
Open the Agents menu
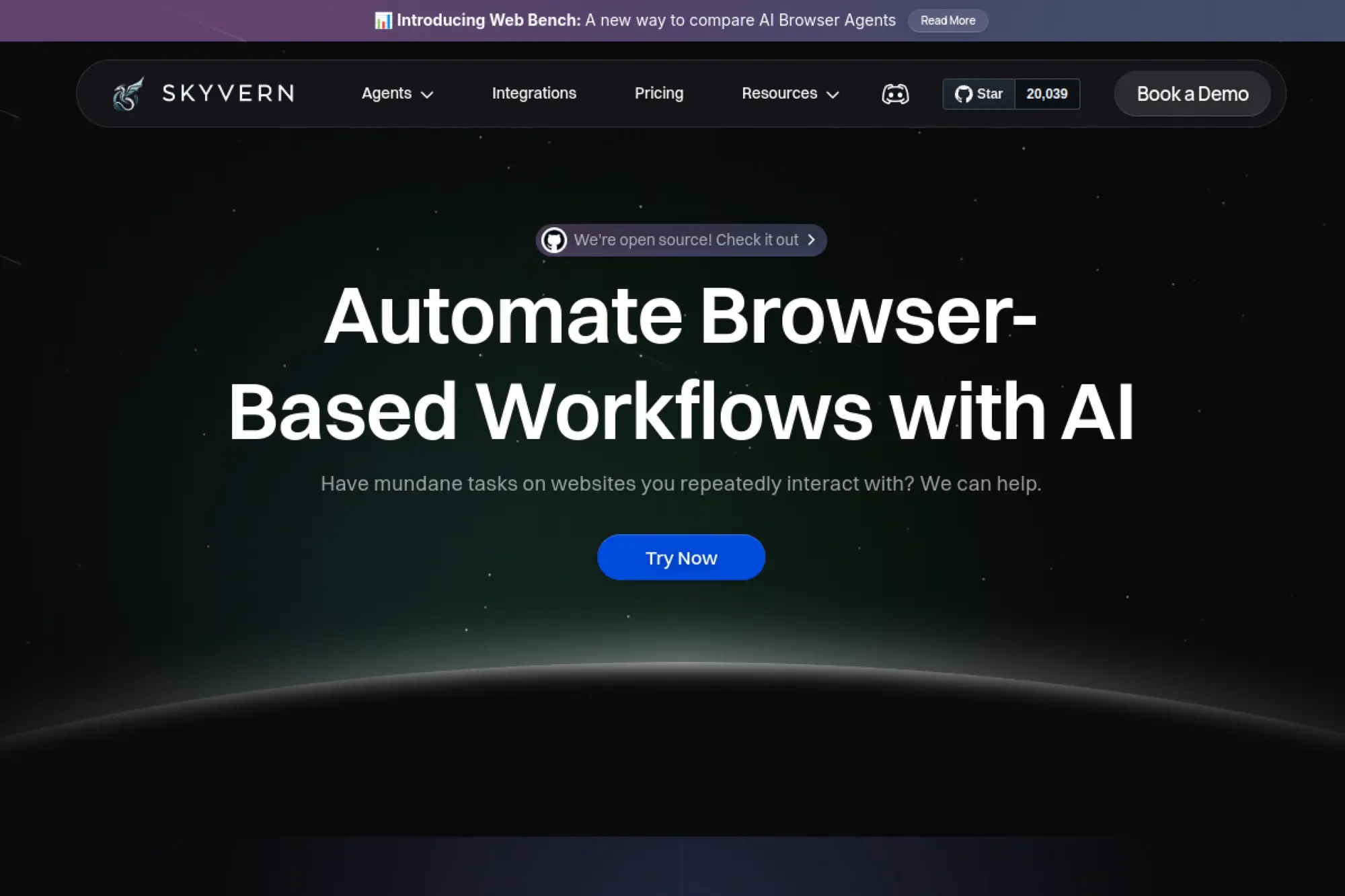(x=386, y=93)
